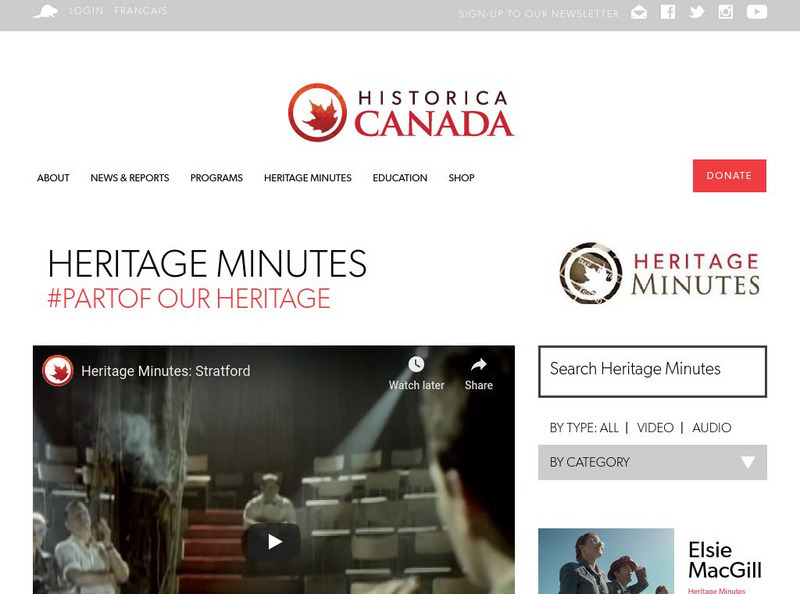Open the newsletter envelope icon
This screenshot has height=594, width=800.
click(x=639, y=12)
